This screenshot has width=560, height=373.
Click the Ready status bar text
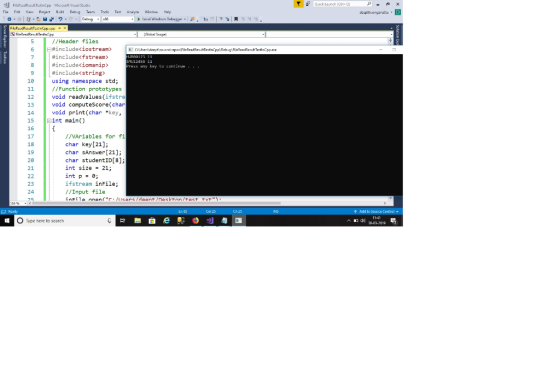pyautogui.click(x=13, y=212)
